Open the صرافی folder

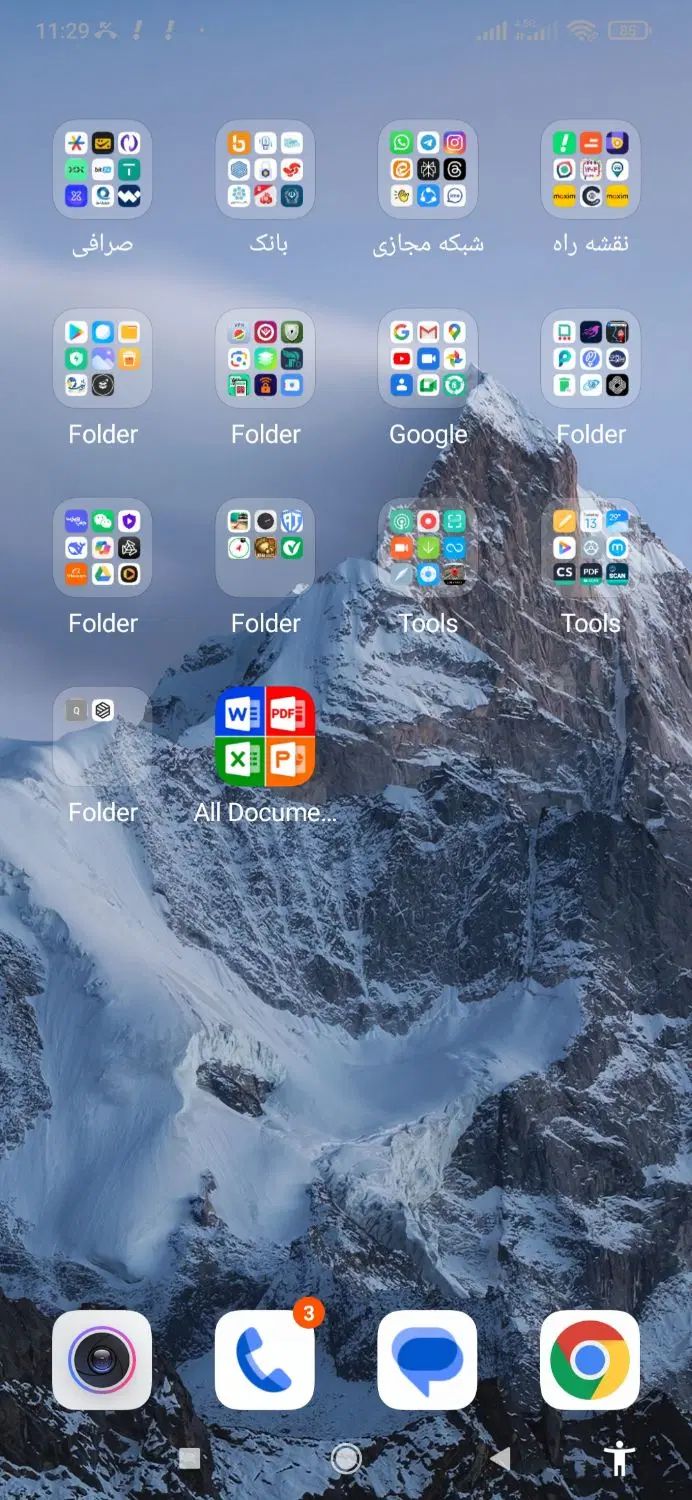point(102,169)
